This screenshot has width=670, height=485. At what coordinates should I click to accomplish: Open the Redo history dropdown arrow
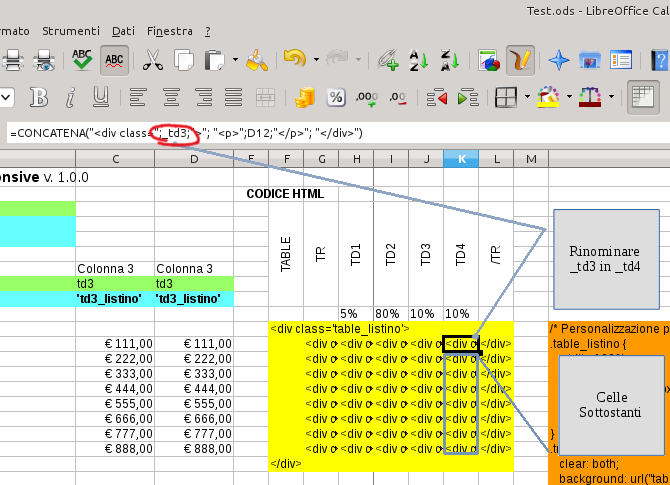coord(358,59)
